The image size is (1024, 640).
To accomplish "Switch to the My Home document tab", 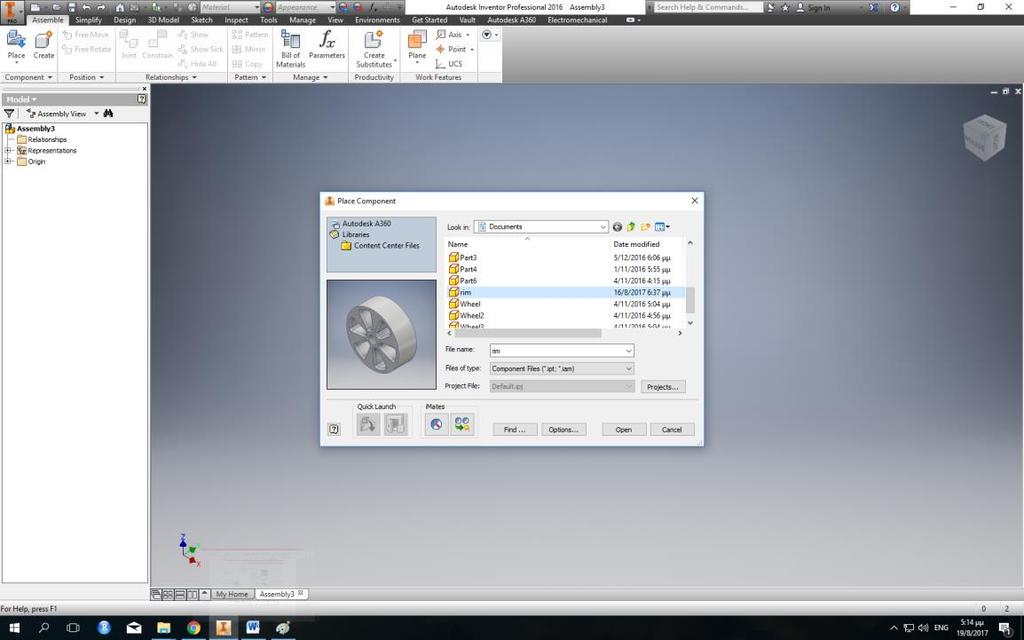I will click(x=232, y=594).
